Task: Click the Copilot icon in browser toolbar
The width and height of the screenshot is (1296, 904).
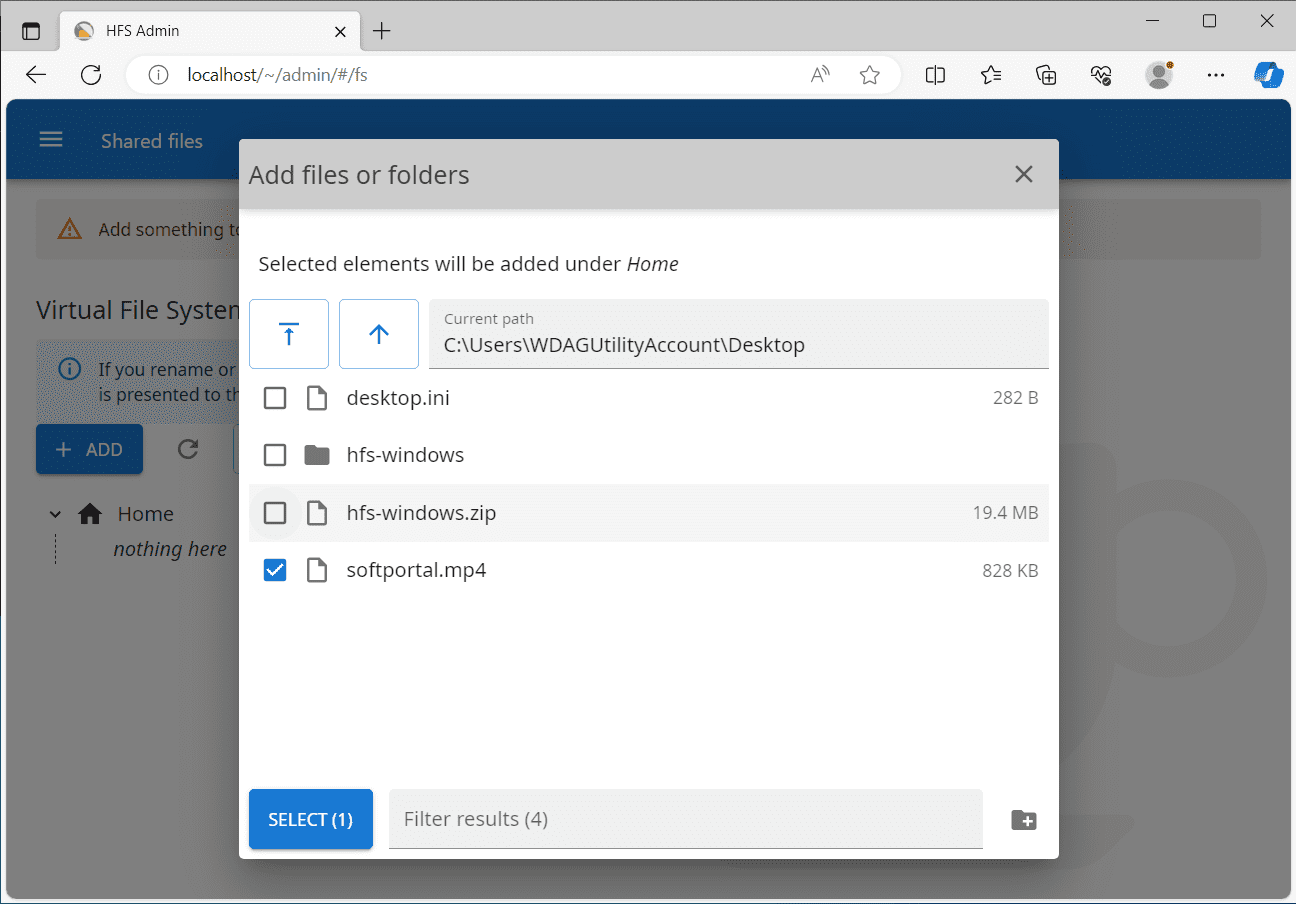Action: tap(1268, 75)
